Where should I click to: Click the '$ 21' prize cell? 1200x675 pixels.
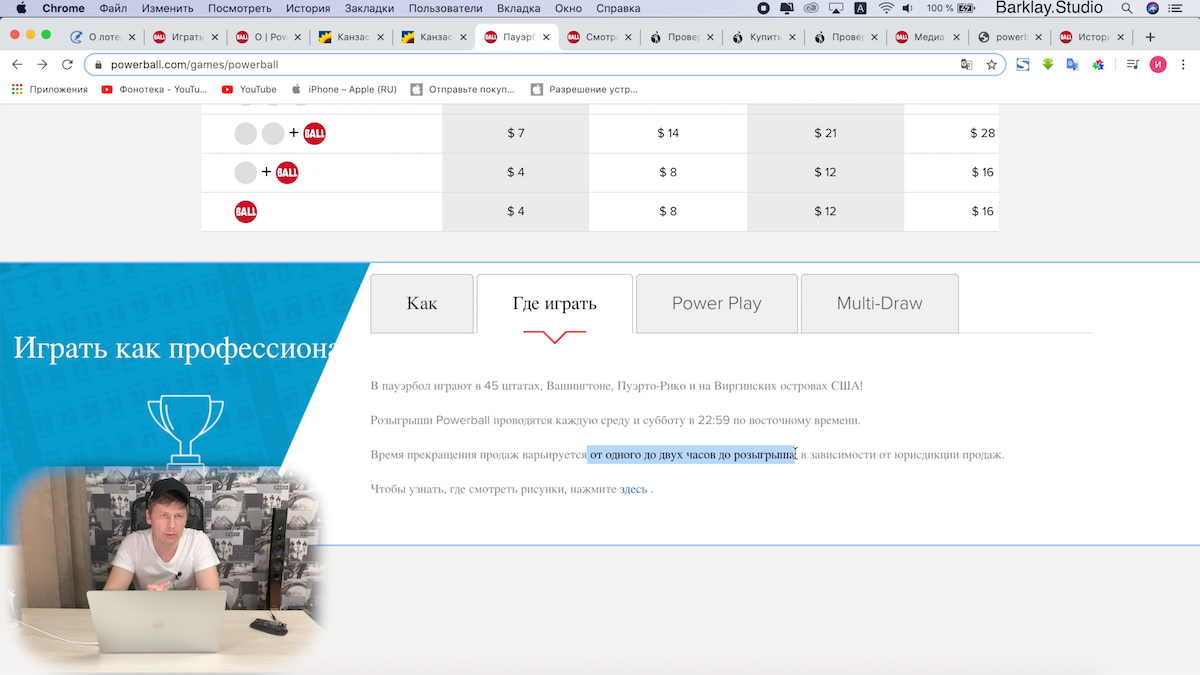(x=825, y=133)
